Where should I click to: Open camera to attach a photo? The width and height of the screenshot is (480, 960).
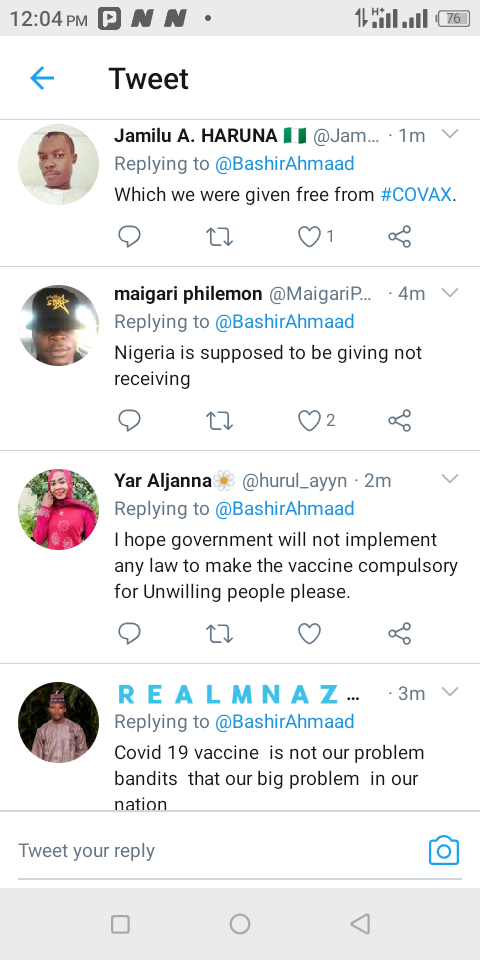pyautogui.click(x=444, y=850)
